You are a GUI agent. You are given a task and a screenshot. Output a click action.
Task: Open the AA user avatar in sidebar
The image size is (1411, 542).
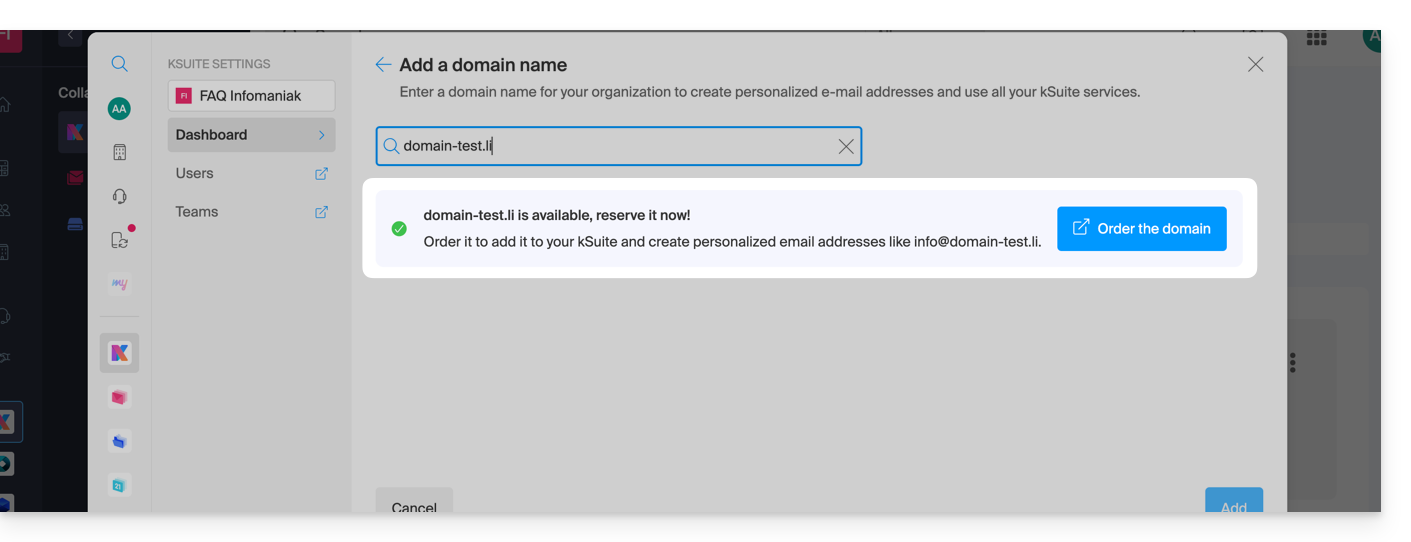click(119, 108)
